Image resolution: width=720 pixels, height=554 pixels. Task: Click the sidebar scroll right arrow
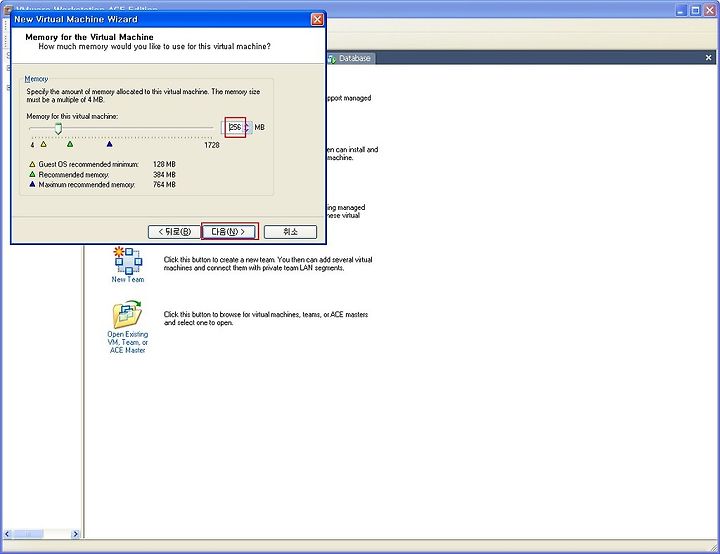click(x=76, y=534)
